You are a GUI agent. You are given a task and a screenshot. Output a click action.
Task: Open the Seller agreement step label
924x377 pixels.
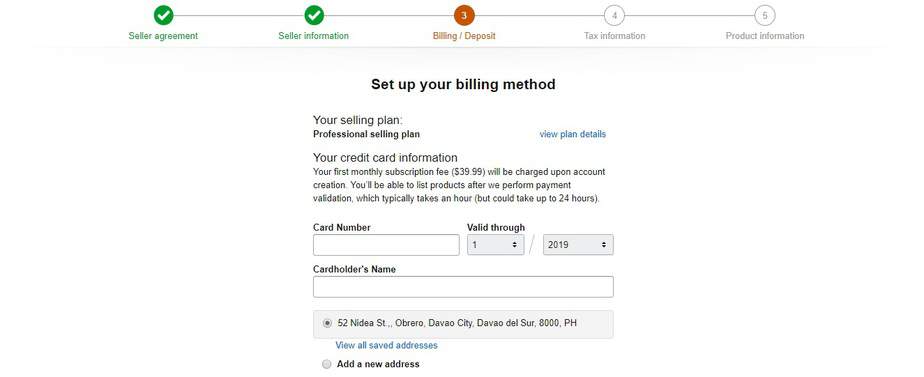[x=163, y=36]
